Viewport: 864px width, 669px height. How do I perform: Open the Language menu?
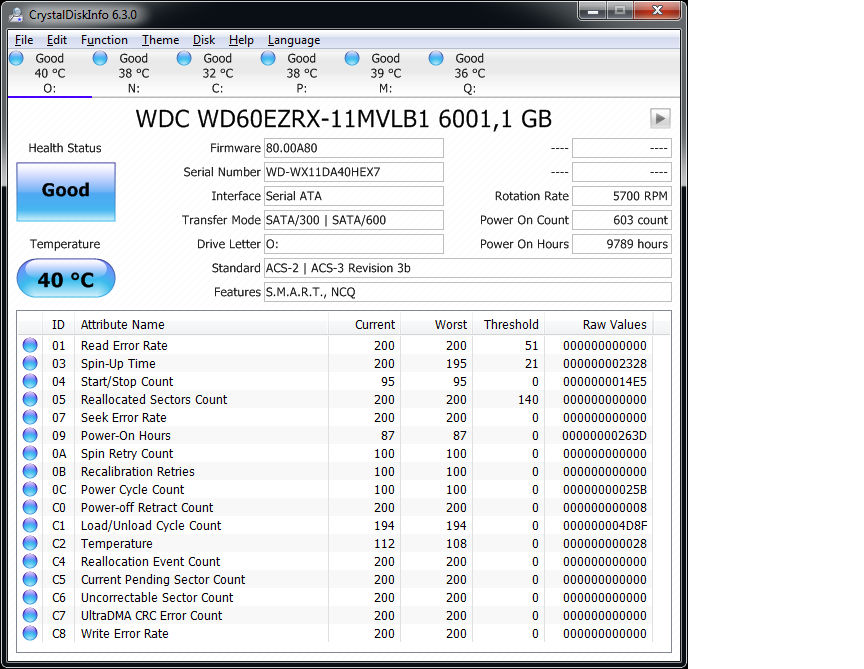[294, 40]
